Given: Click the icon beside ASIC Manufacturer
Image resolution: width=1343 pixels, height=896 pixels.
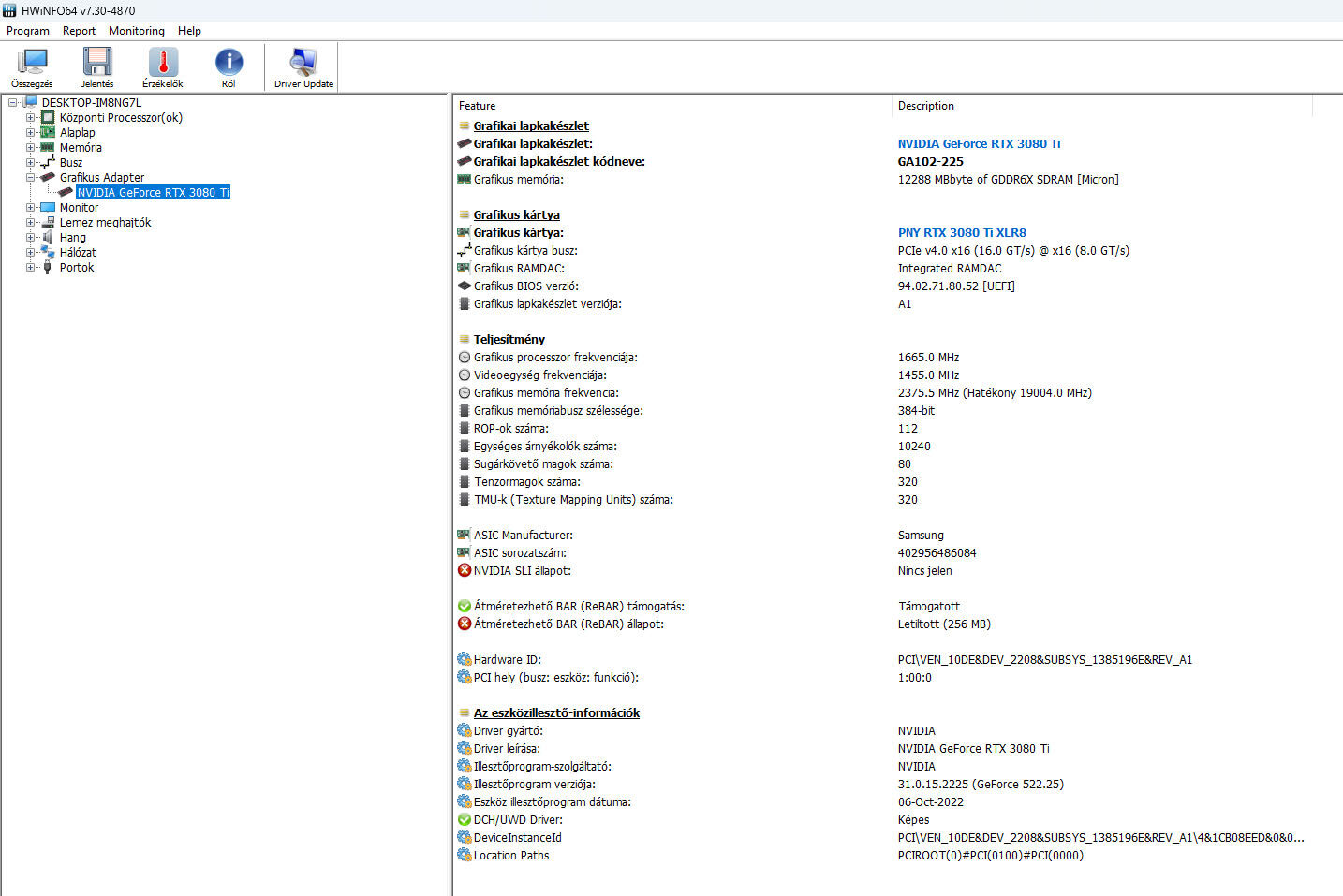Looking at the screenshot, I should click(464, 535).
